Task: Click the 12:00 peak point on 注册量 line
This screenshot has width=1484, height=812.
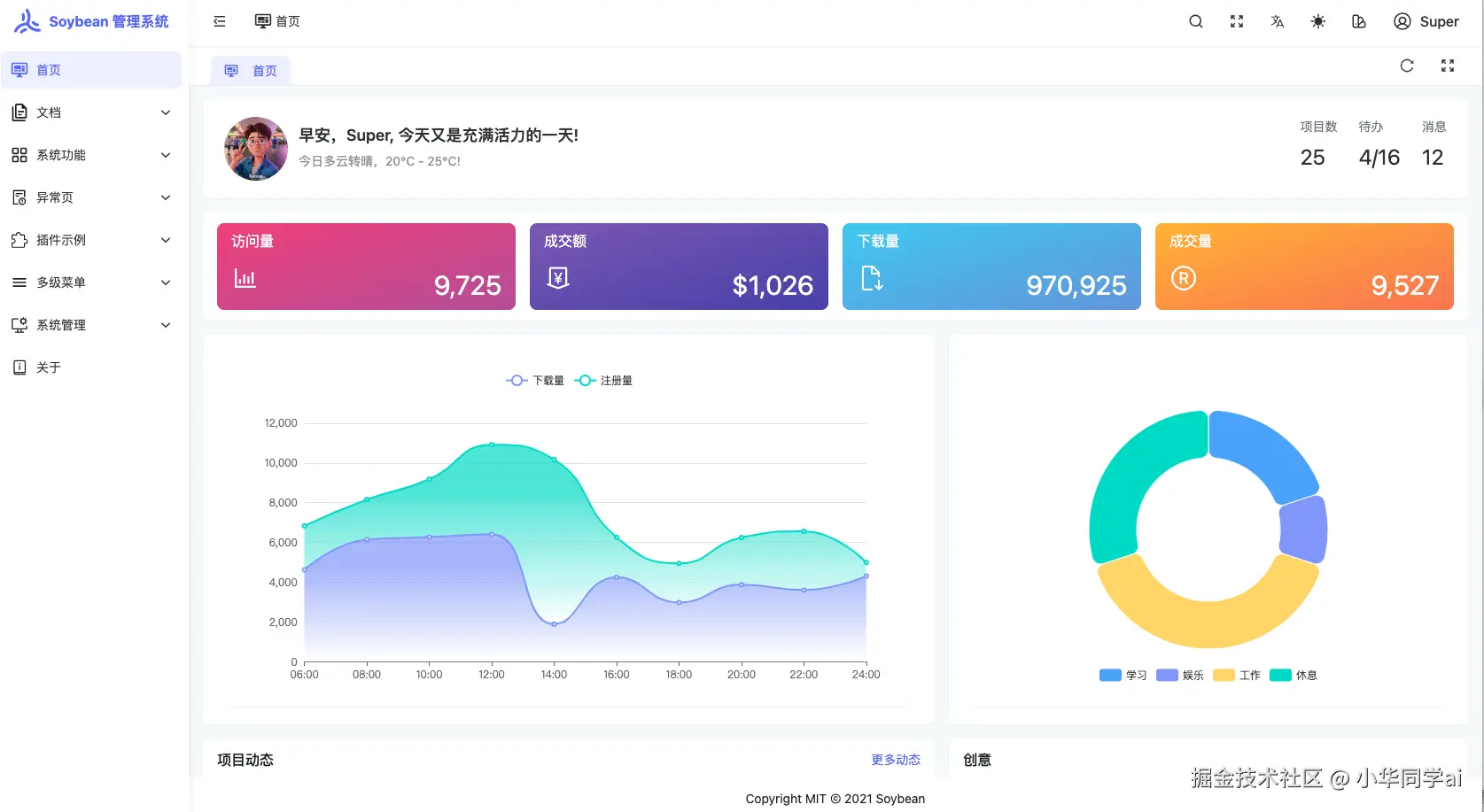Action: click(x=492, y=445)
